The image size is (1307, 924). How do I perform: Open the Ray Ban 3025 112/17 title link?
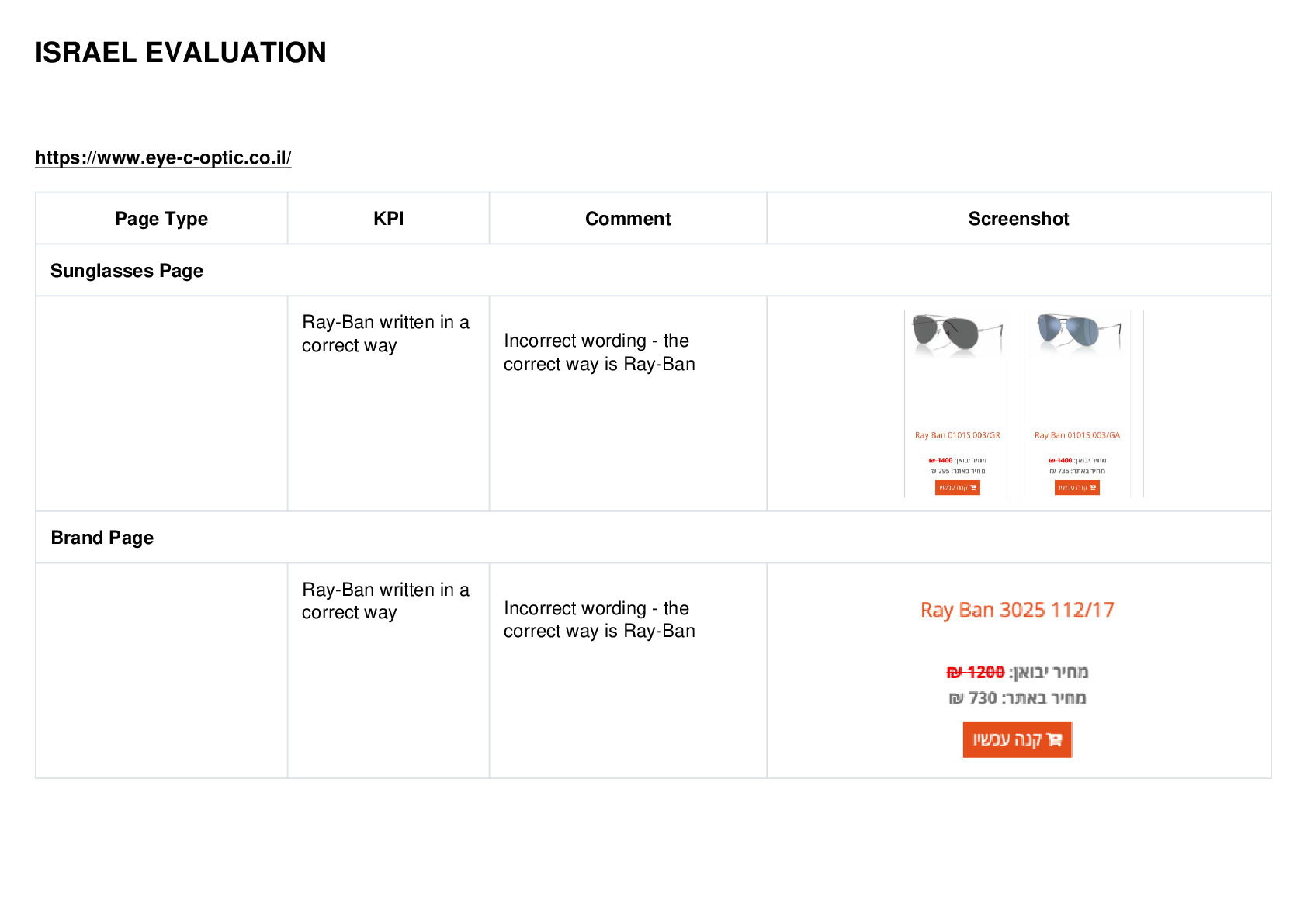(x=1017, y=610)
